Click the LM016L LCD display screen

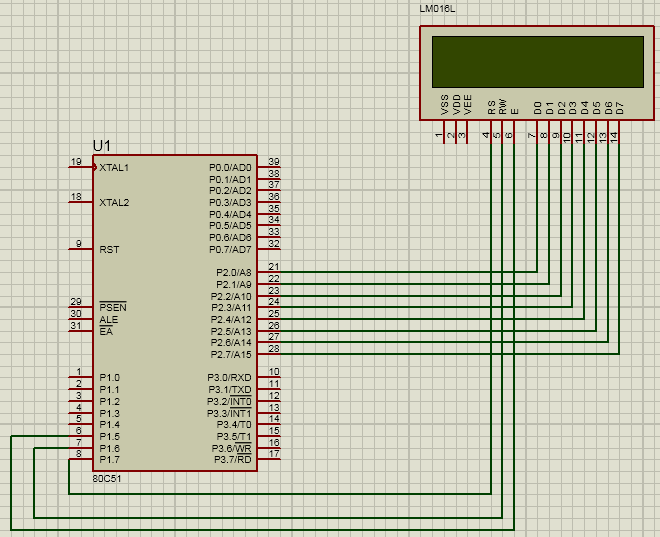tap(537, 62)
